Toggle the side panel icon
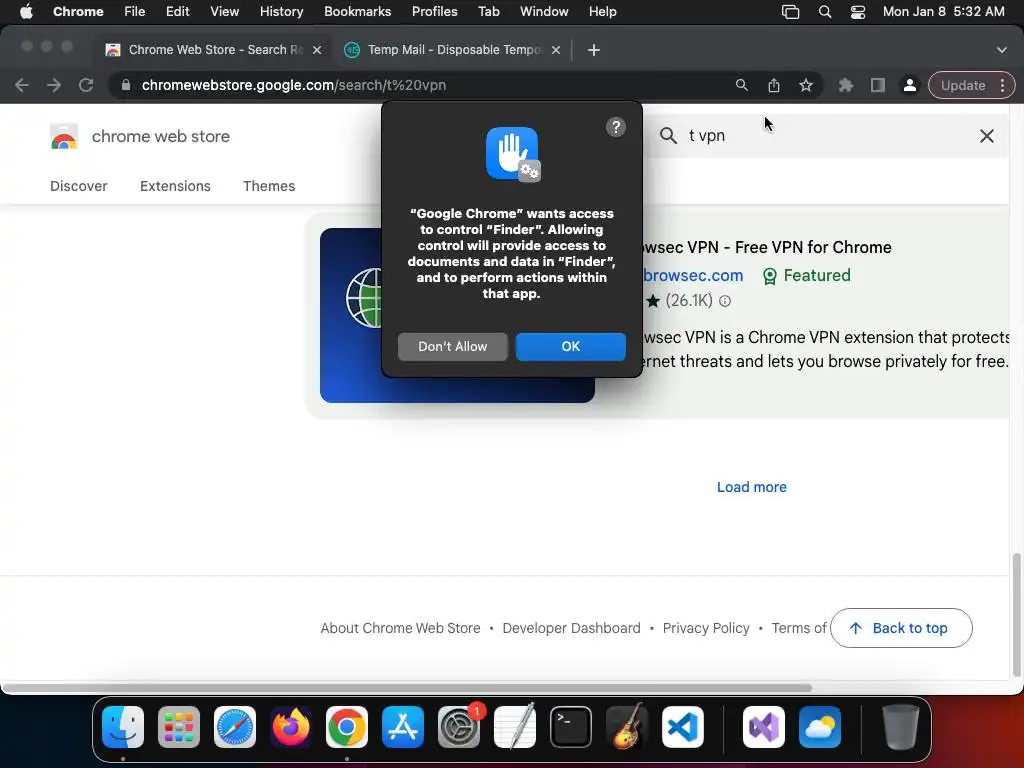Viewport: 1024px width, 768px height. click(878, 85)
